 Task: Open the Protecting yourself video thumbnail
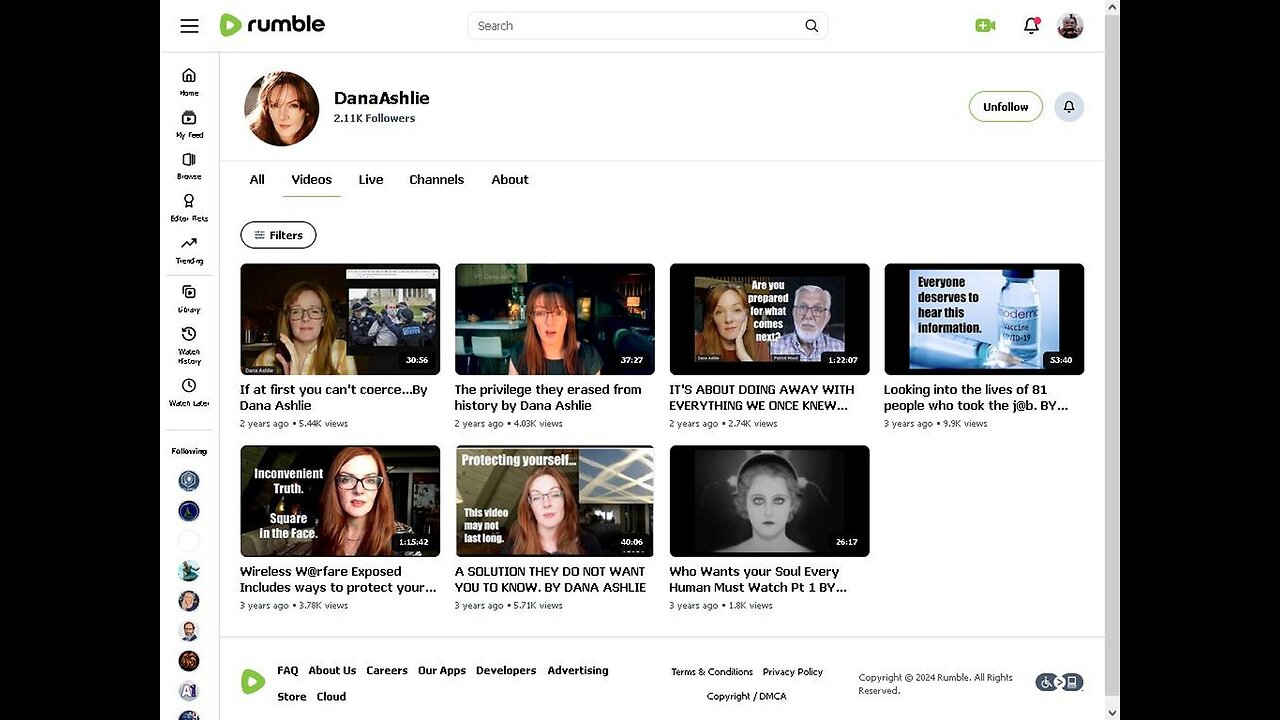[555, 501]
